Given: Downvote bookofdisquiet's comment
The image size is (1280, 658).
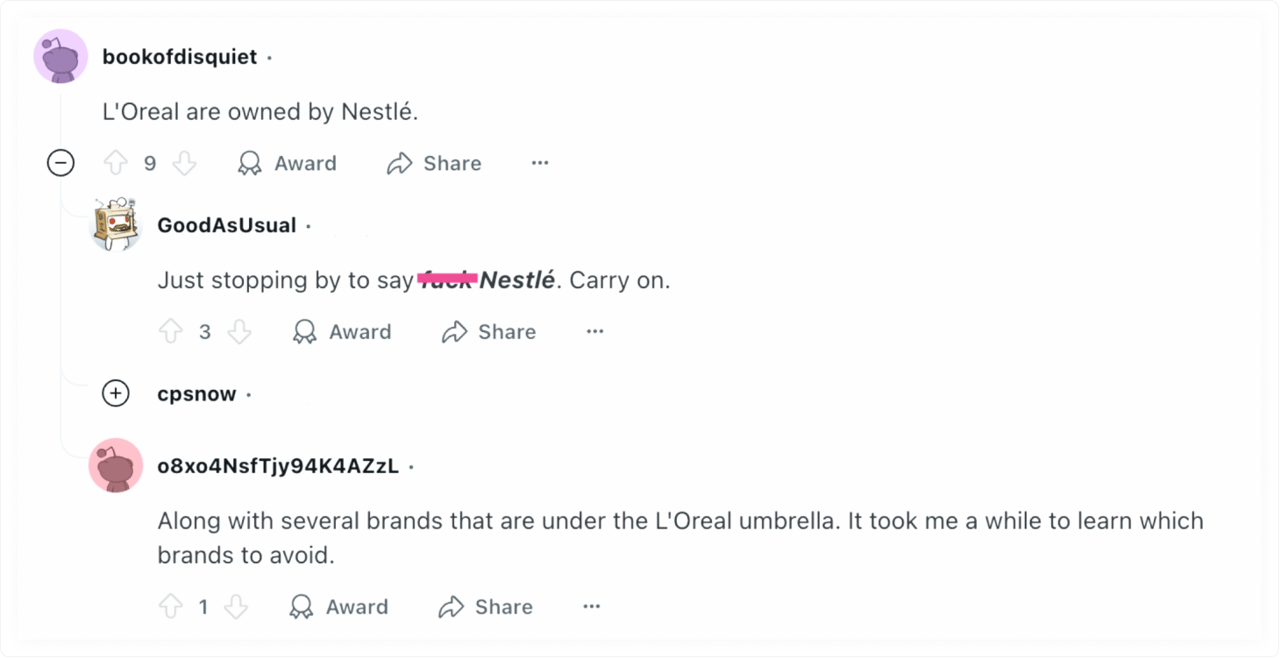Looking at the screenshot, I should 184,163.
